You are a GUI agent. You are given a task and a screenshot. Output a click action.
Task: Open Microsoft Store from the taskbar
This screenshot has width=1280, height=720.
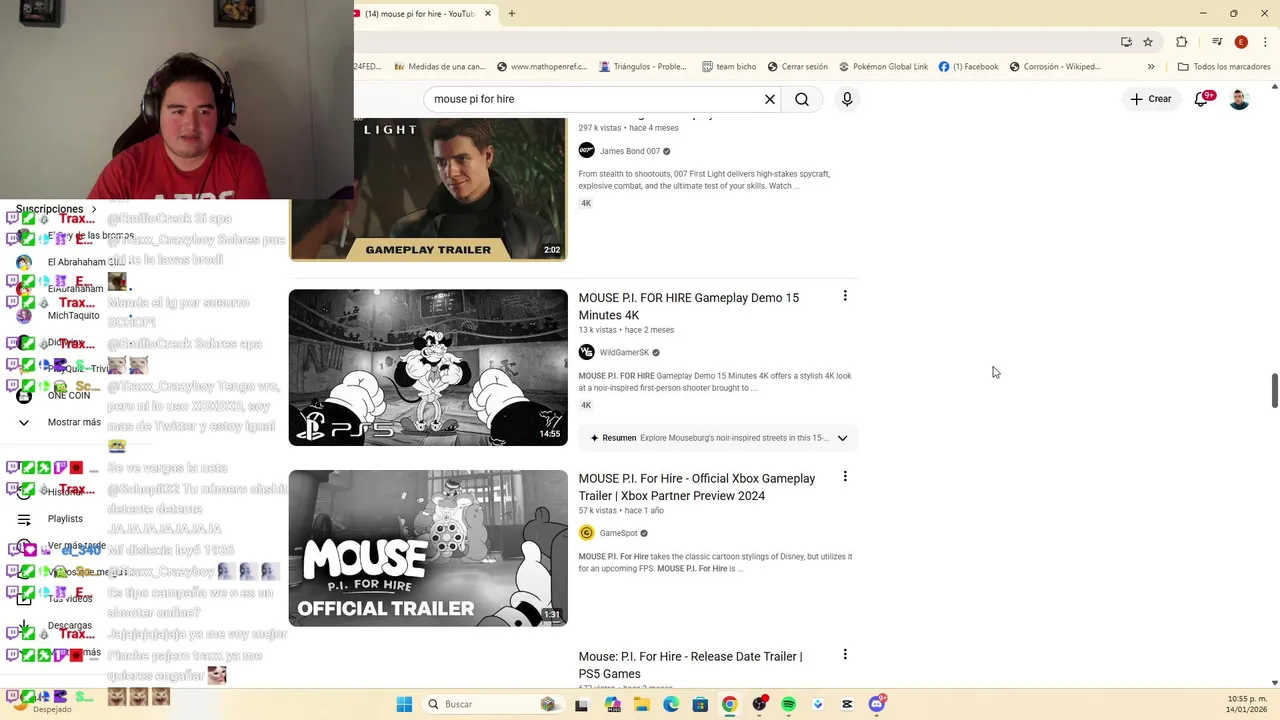[x=700, y=704]
